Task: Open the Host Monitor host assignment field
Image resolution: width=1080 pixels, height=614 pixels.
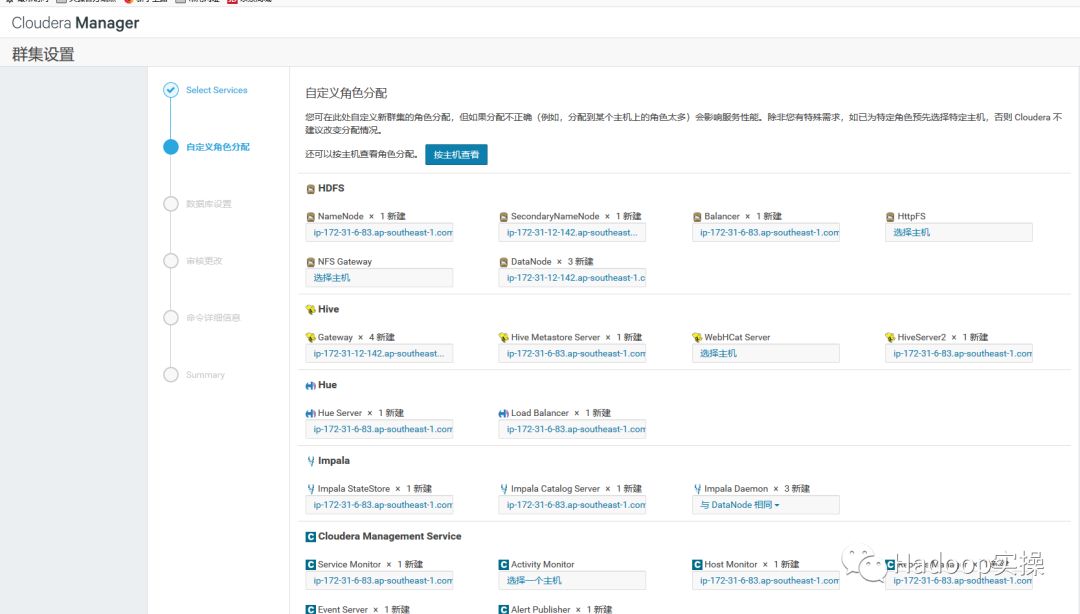Action: pos(765,581)
